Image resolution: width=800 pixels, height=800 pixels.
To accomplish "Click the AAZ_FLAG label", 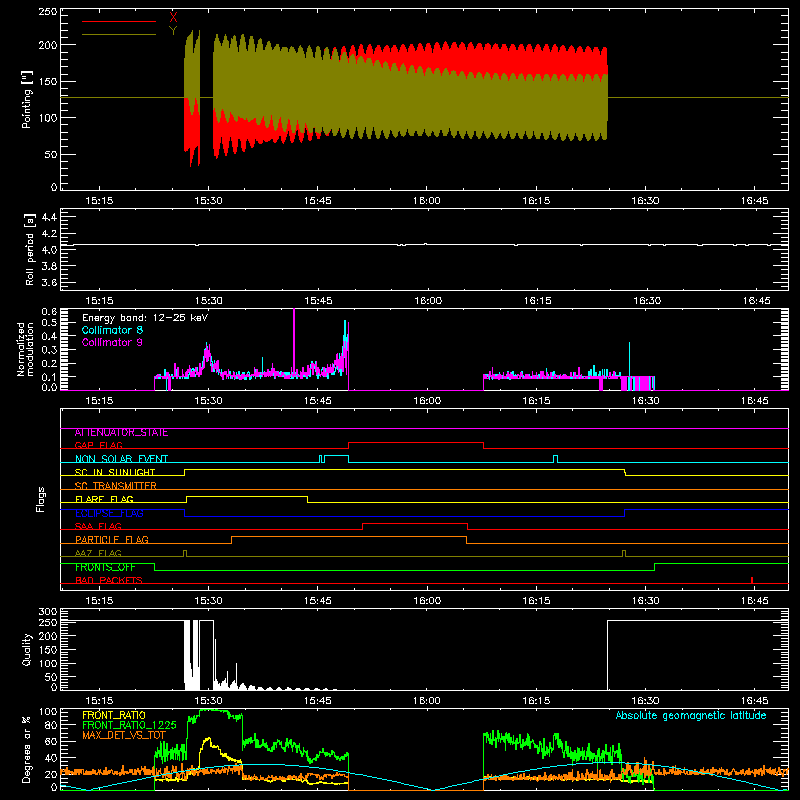I will 98,553.
